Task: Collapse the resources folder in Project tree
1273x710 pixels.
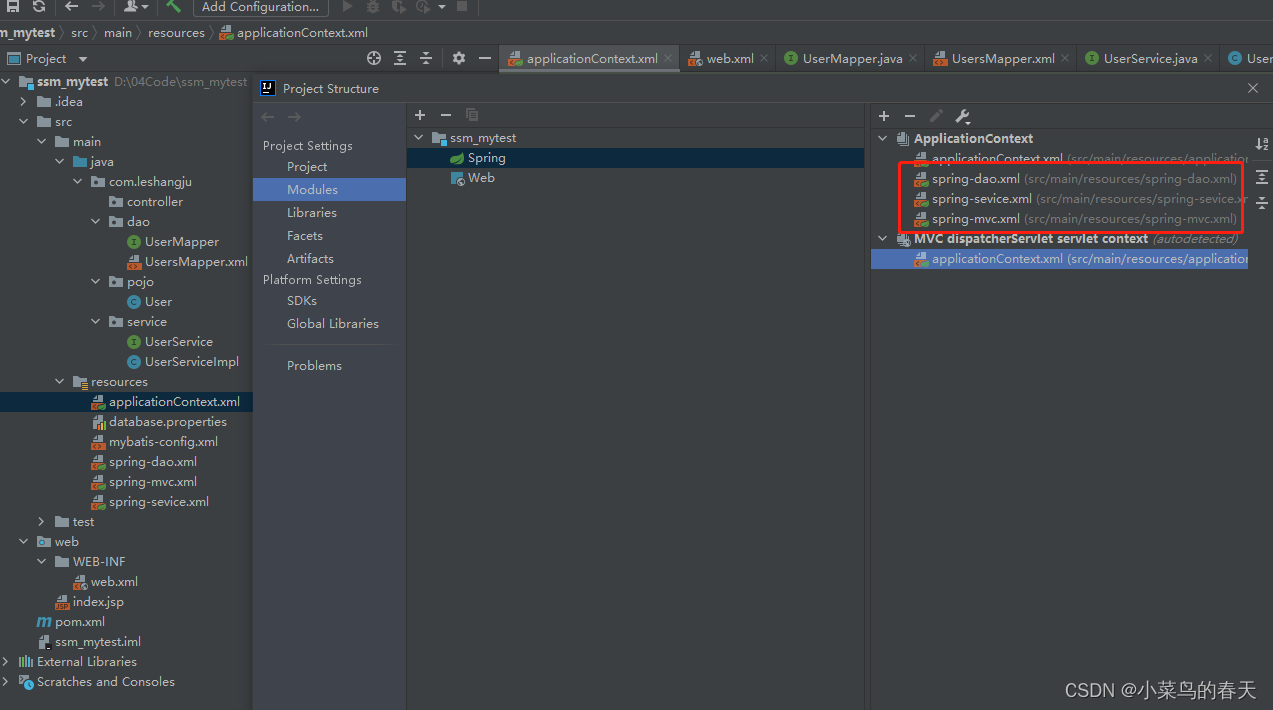Action: pos(61,382)
